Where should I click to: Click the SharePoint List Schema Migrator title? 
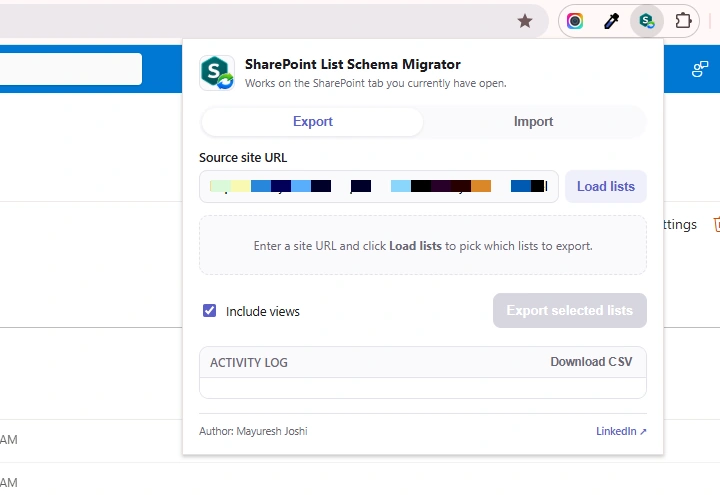(353, 64)
